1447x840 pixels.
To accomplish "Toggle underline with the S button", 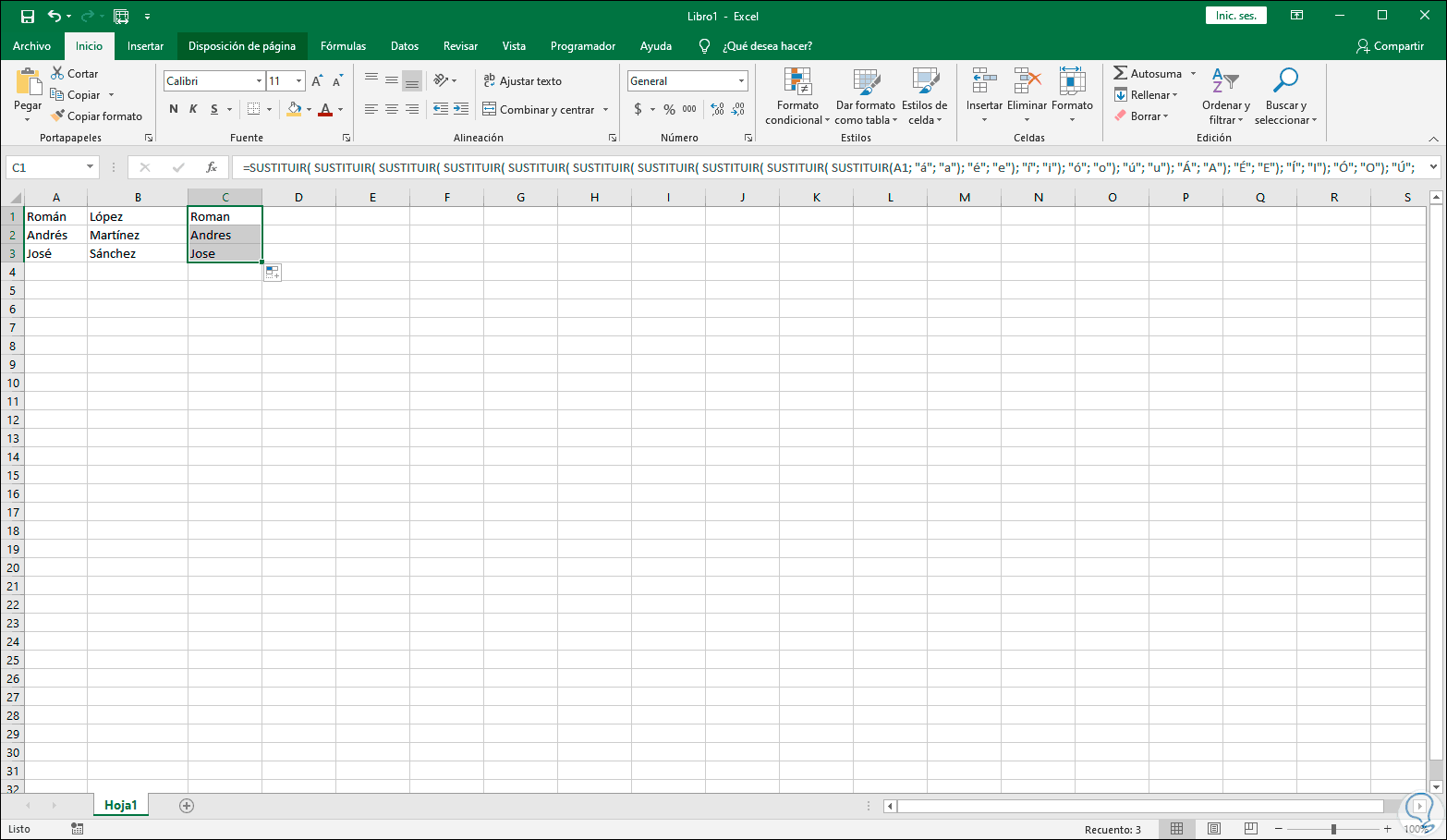I will [214, 108].
